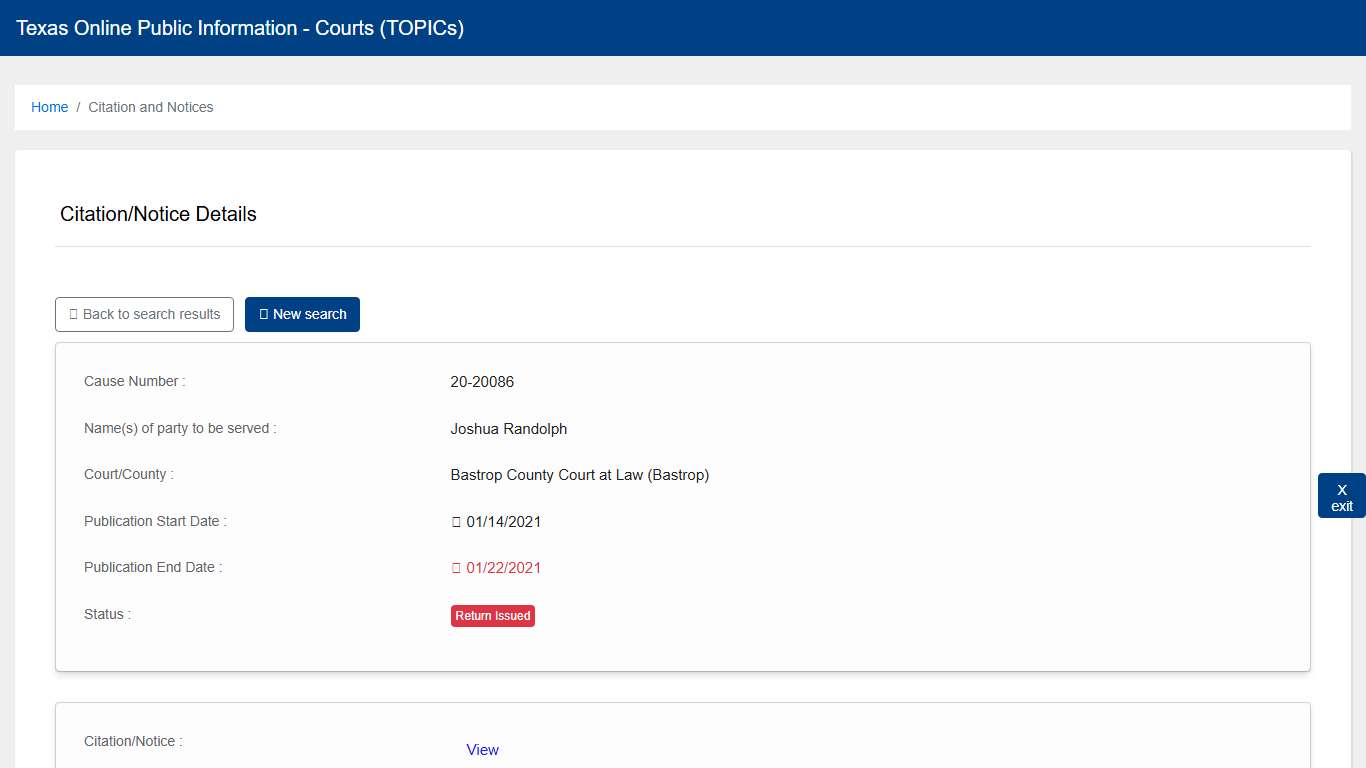1366x768 pixels.
Task: Click the calendar icon beside 01/14/2021
Action: pyautogui.click(x=456, y=522)
